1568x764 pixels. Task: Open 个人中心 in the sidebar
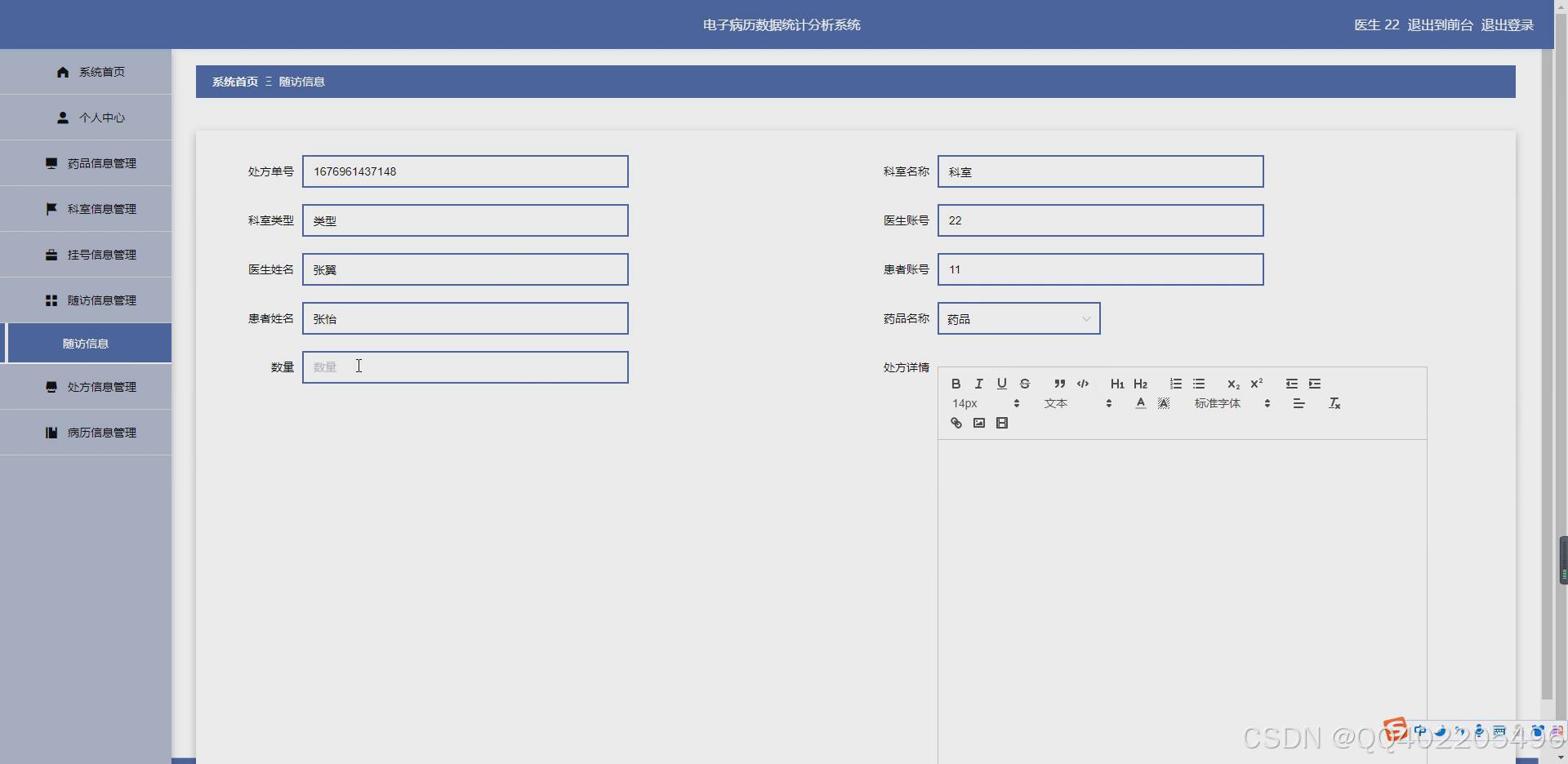(86, 118)
